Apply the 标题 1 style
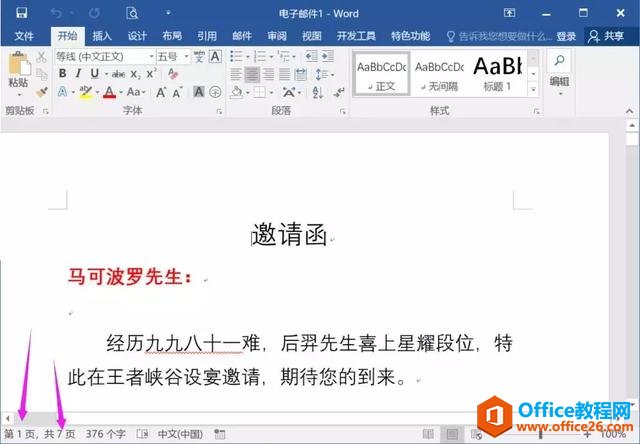The width and height of the screenshot is (640, 444). pyautogui.click(x=497, y=74)
